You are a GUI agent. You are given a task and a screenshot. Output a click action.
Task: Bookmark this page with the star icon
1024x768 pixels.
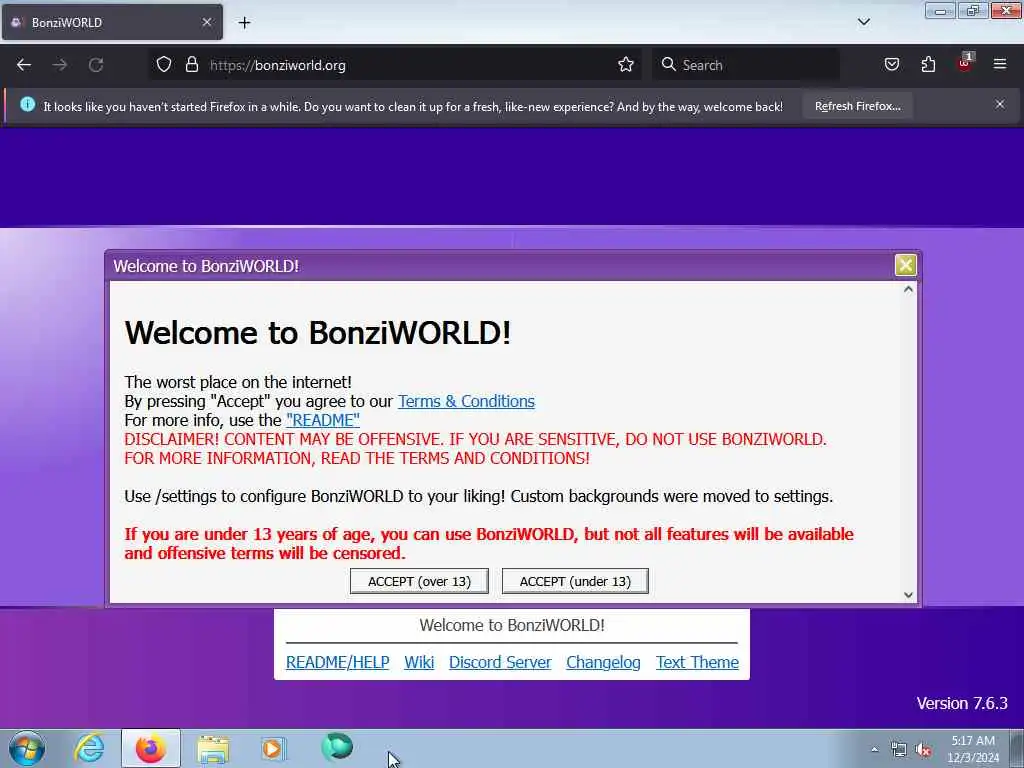coord(626,65)
